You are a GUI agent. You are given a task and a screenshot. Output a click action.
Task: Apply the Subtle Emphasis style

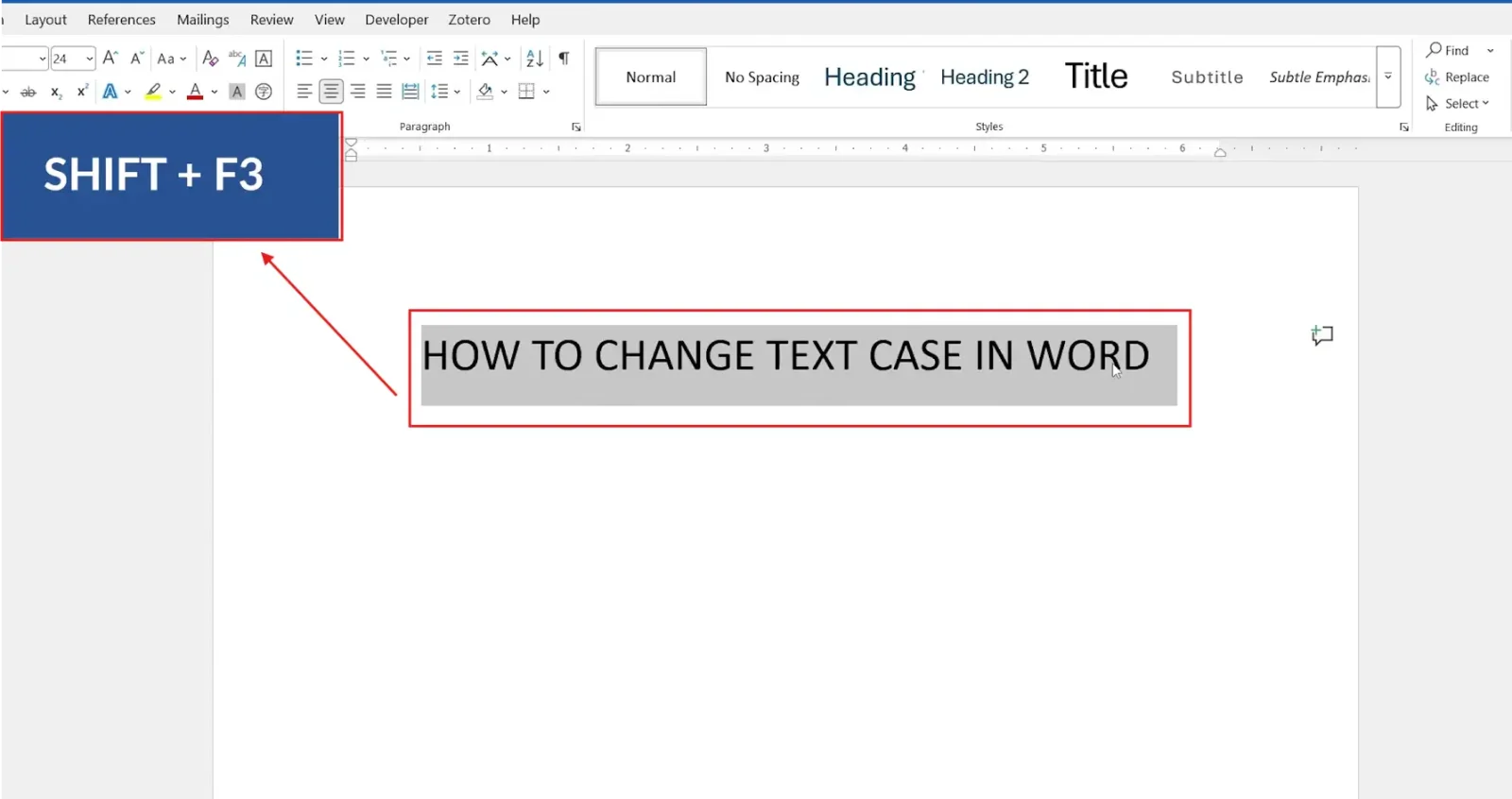click(x=1319, y=76)
